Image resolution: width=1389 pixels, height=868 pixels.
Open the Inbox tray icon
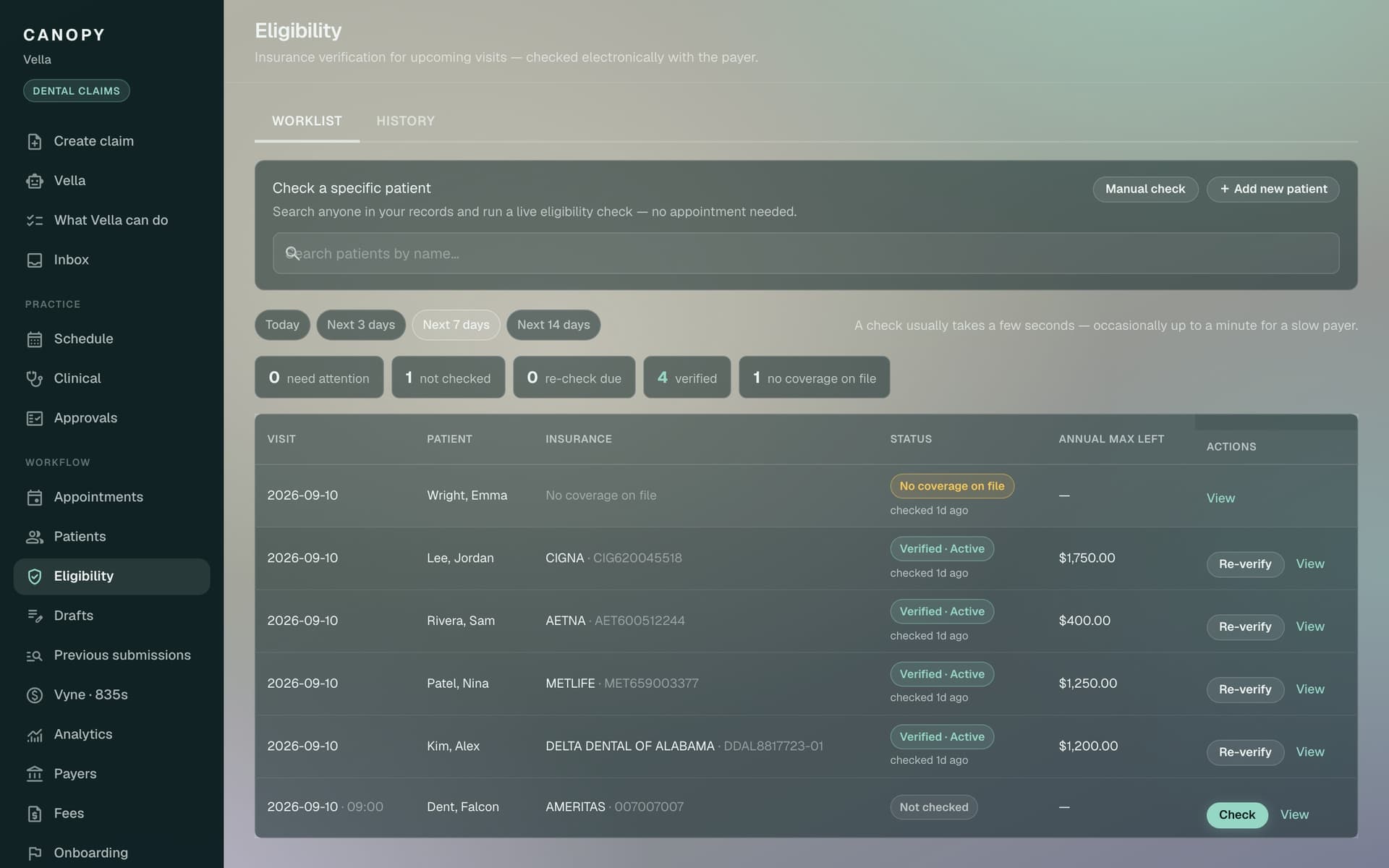pyautogui.click(x=35, y=260)
